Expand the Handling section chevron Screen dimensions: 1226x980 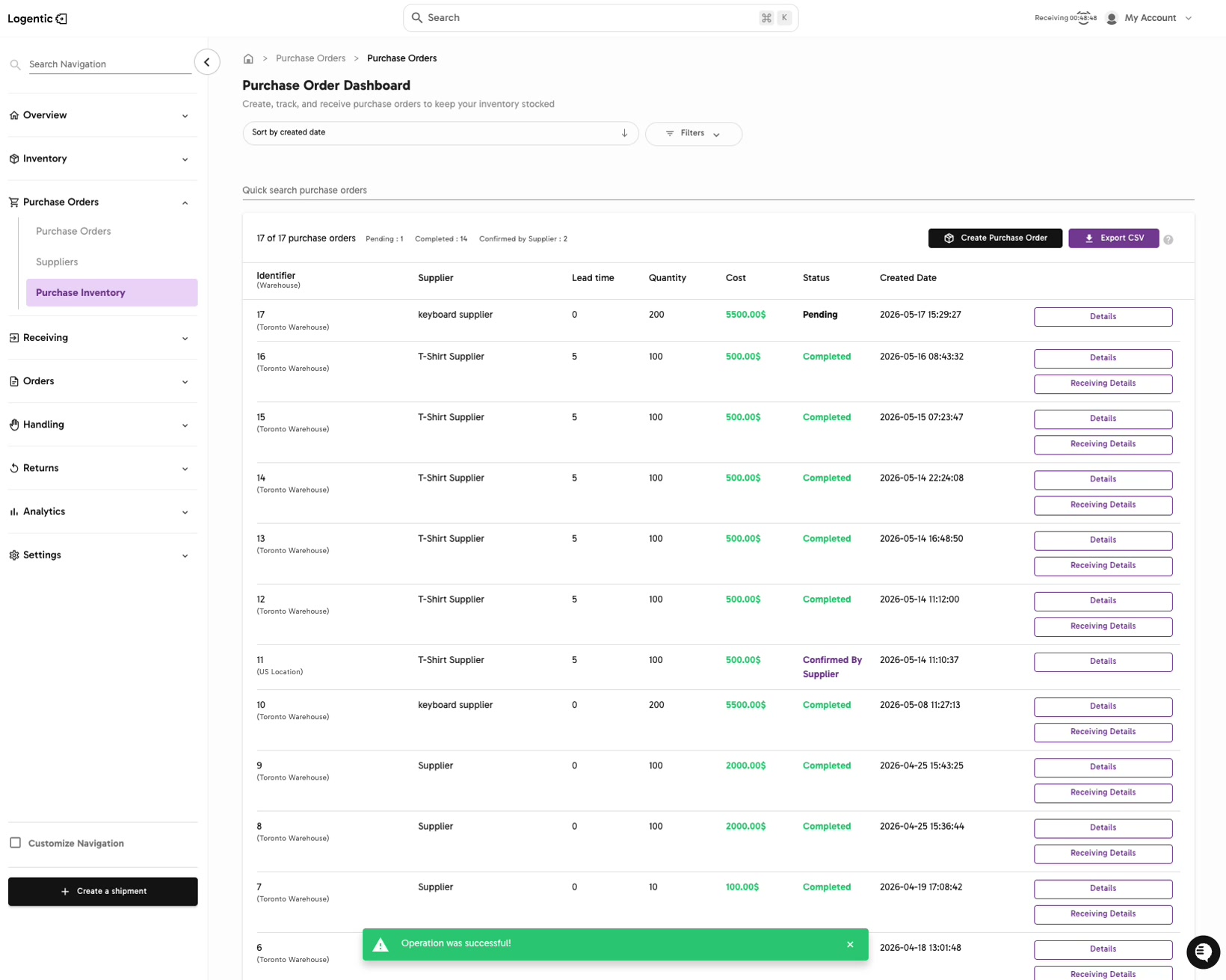185,425
